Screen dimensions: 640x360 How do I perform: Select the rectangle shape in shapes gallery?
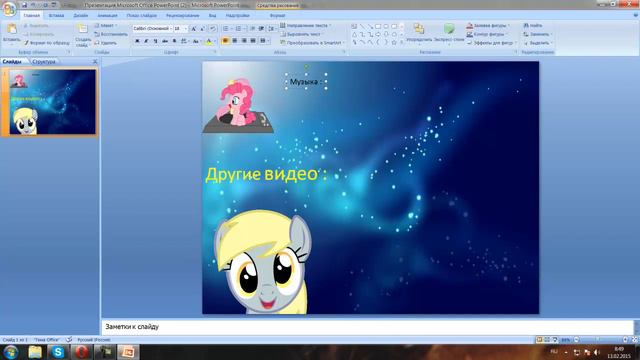pos(378,27)
